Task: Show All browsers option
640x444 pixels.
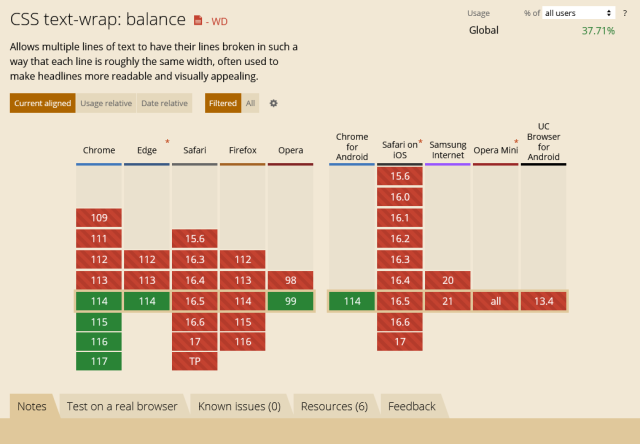Action: click(x=250, y=103)
